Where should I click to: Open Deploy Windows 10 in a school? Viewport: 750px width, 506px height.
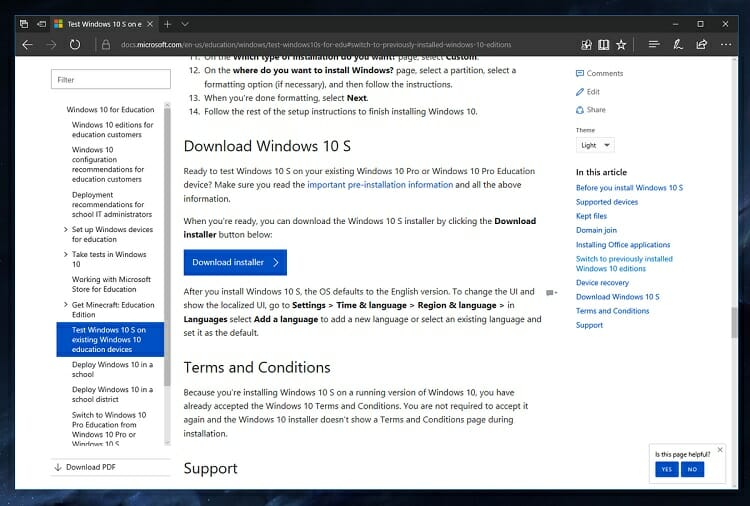click(x=112, y=369)
